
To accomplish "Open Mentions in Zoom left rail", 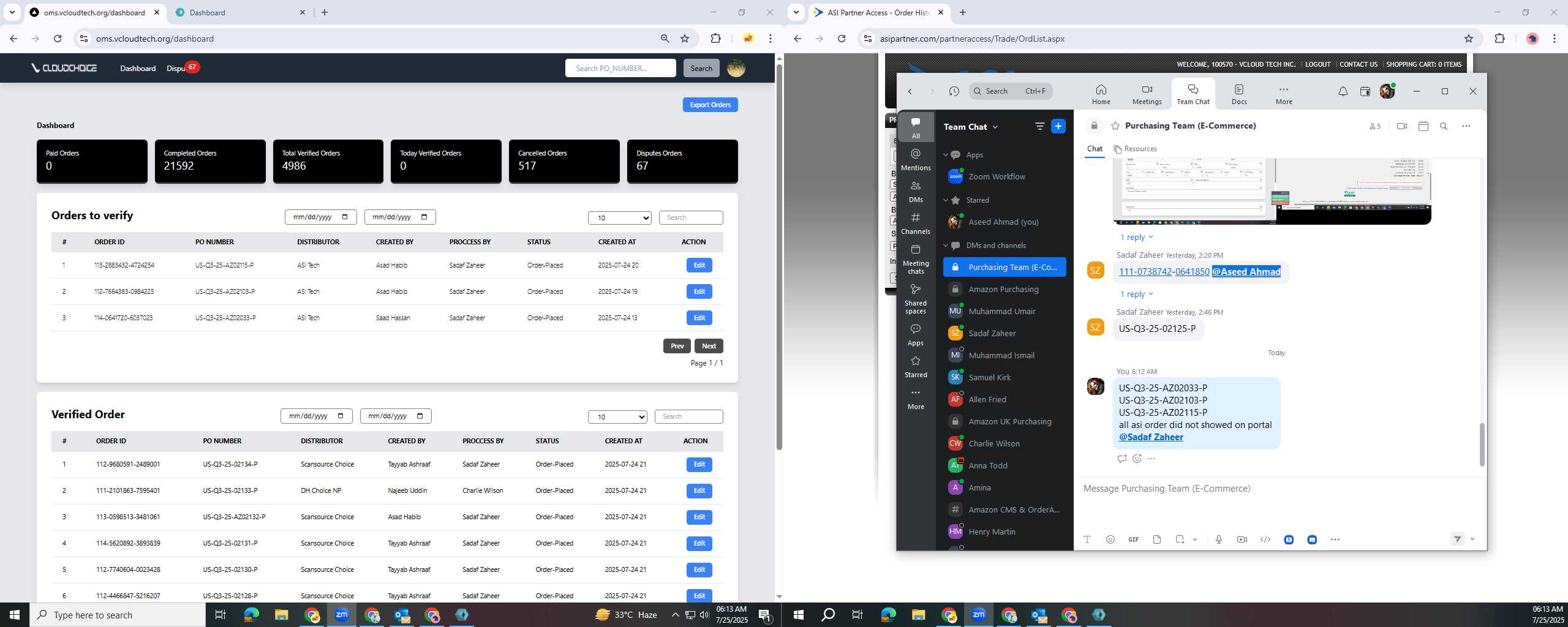I will tap(916, 159).
